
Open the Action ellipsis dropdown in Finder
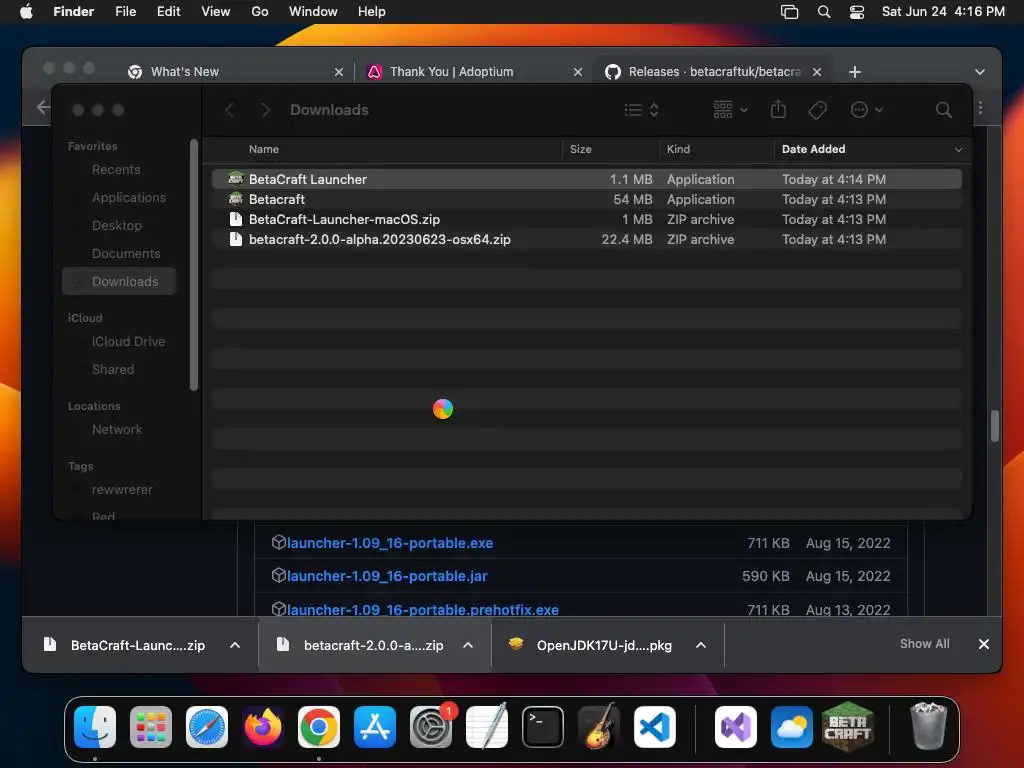[867, 110]
